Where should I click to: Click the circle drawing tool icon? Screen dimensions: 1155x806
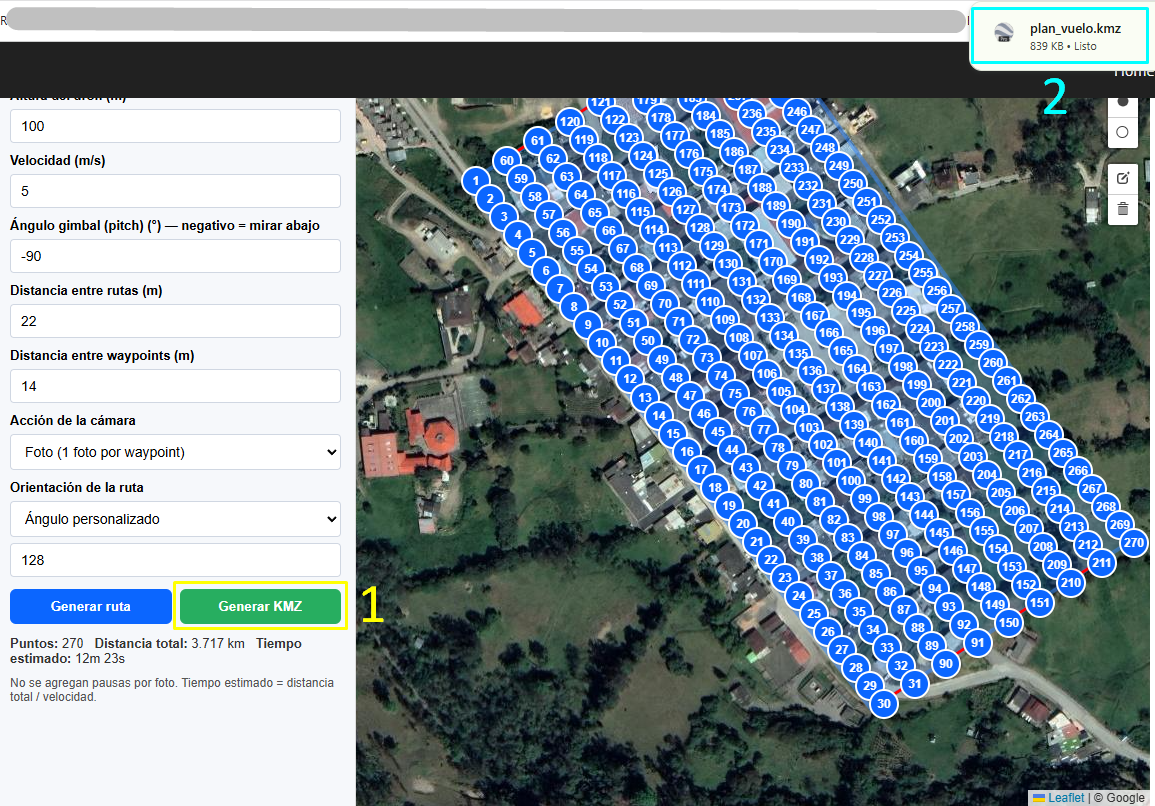[x=1122, y=132]
